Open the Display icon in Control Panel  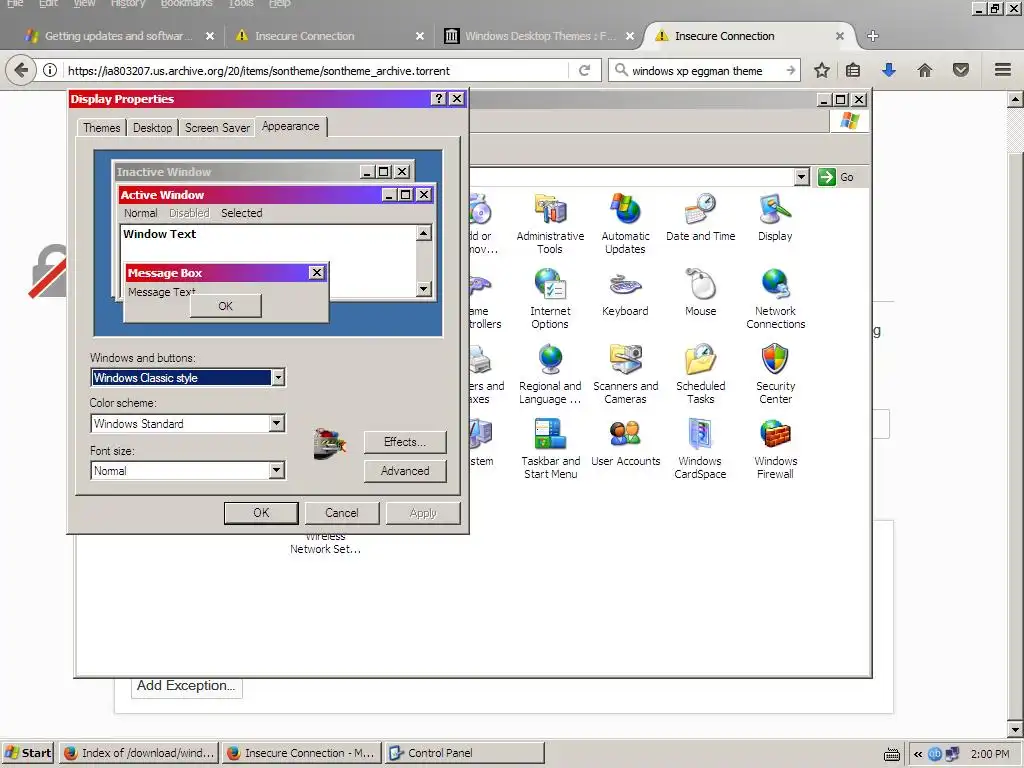775,217
